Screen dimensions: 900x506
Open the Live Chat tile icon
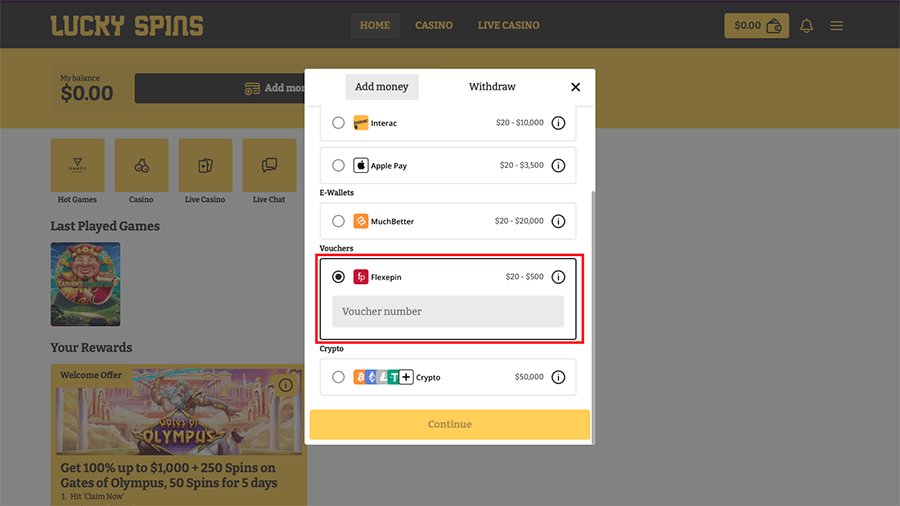click(x=269, y=165)
